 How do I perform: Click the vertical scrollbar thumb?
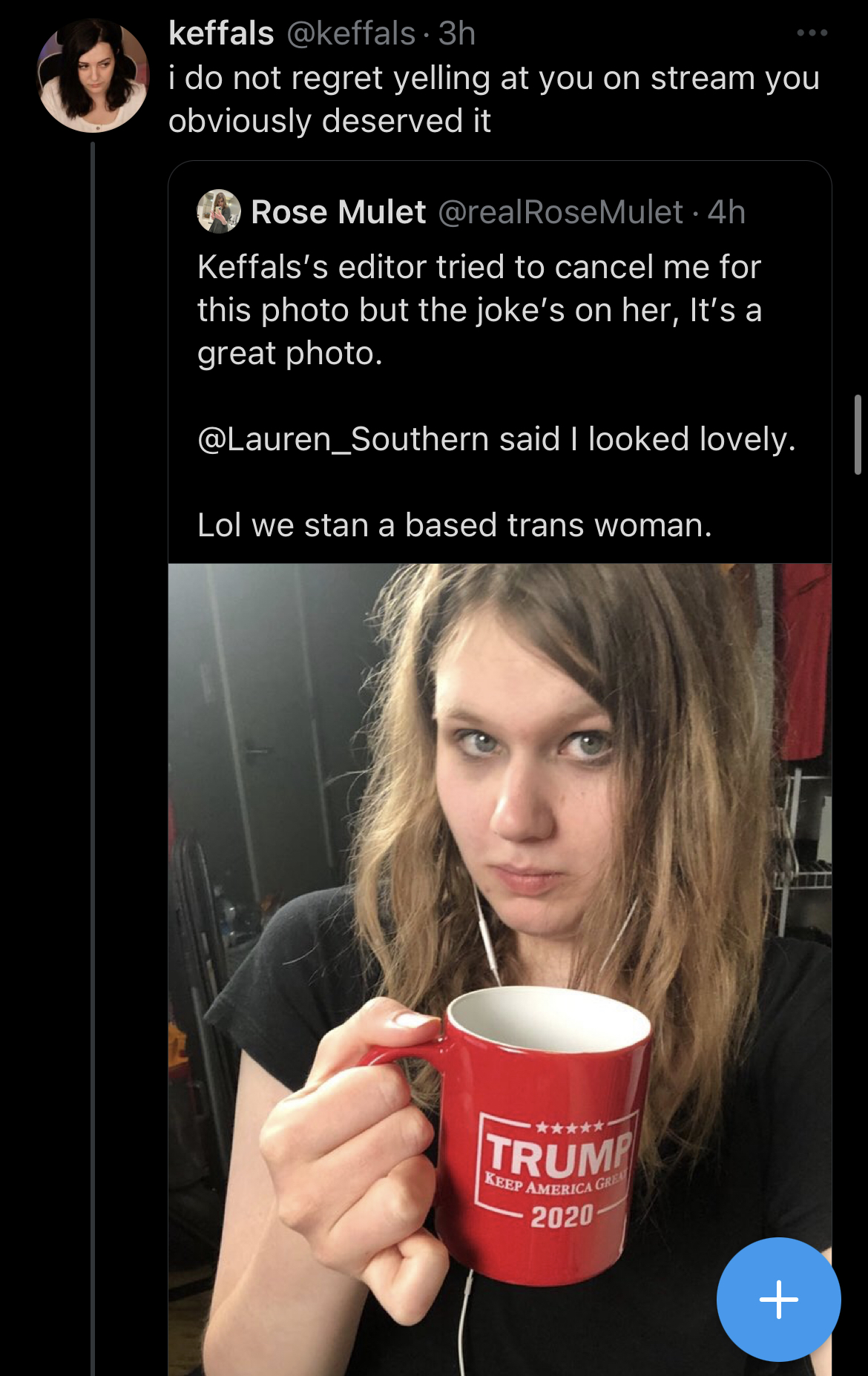click(x=858, y=435)
